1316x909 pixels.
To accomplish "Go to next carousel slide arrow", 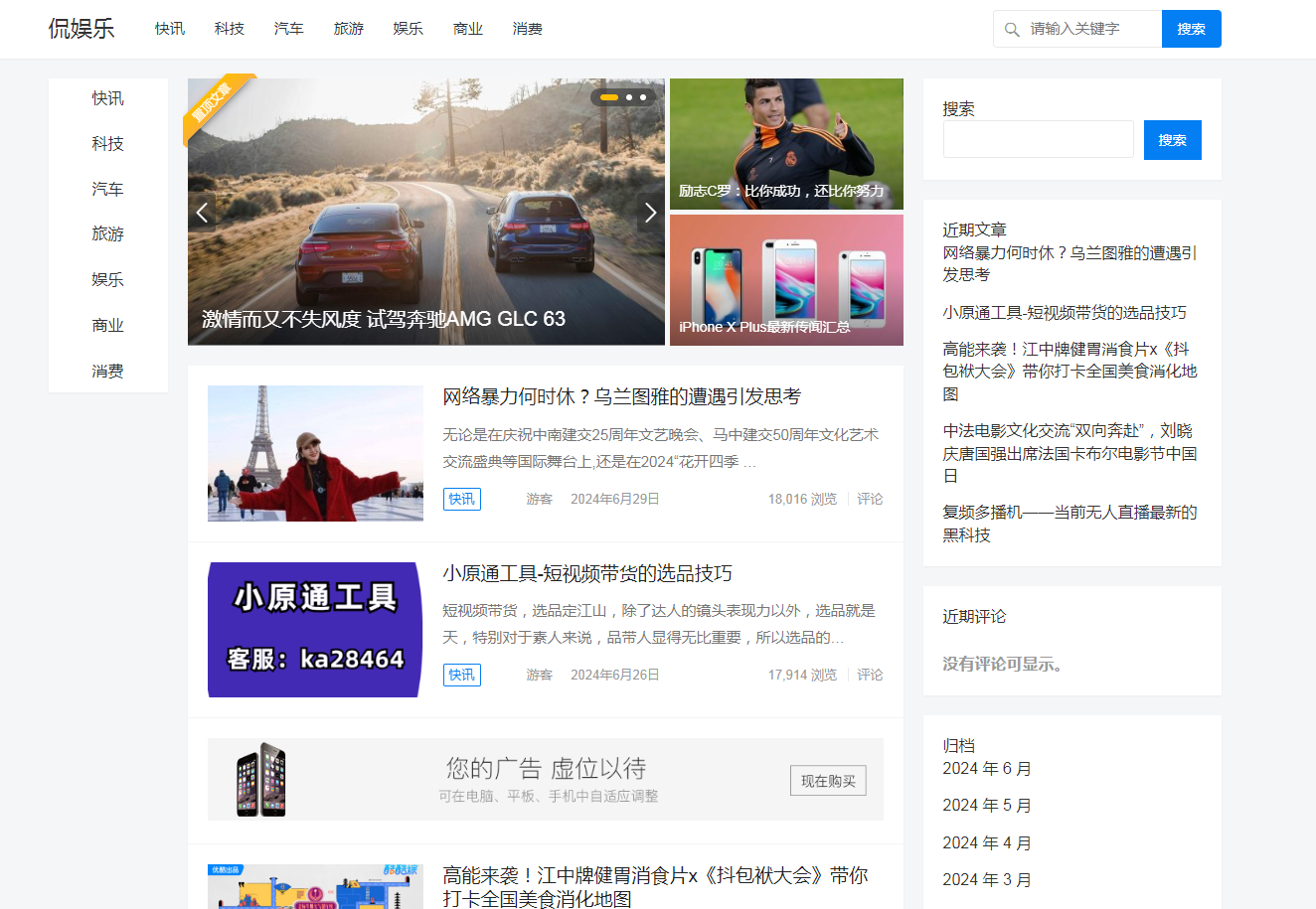I will point(650,212).
